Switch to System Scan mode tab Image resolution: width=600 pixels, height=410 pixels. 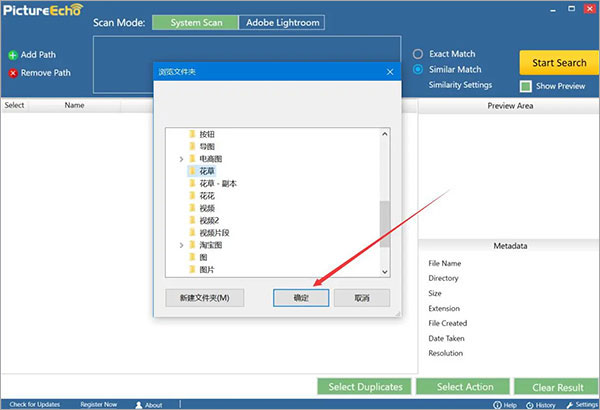point(195,22)
